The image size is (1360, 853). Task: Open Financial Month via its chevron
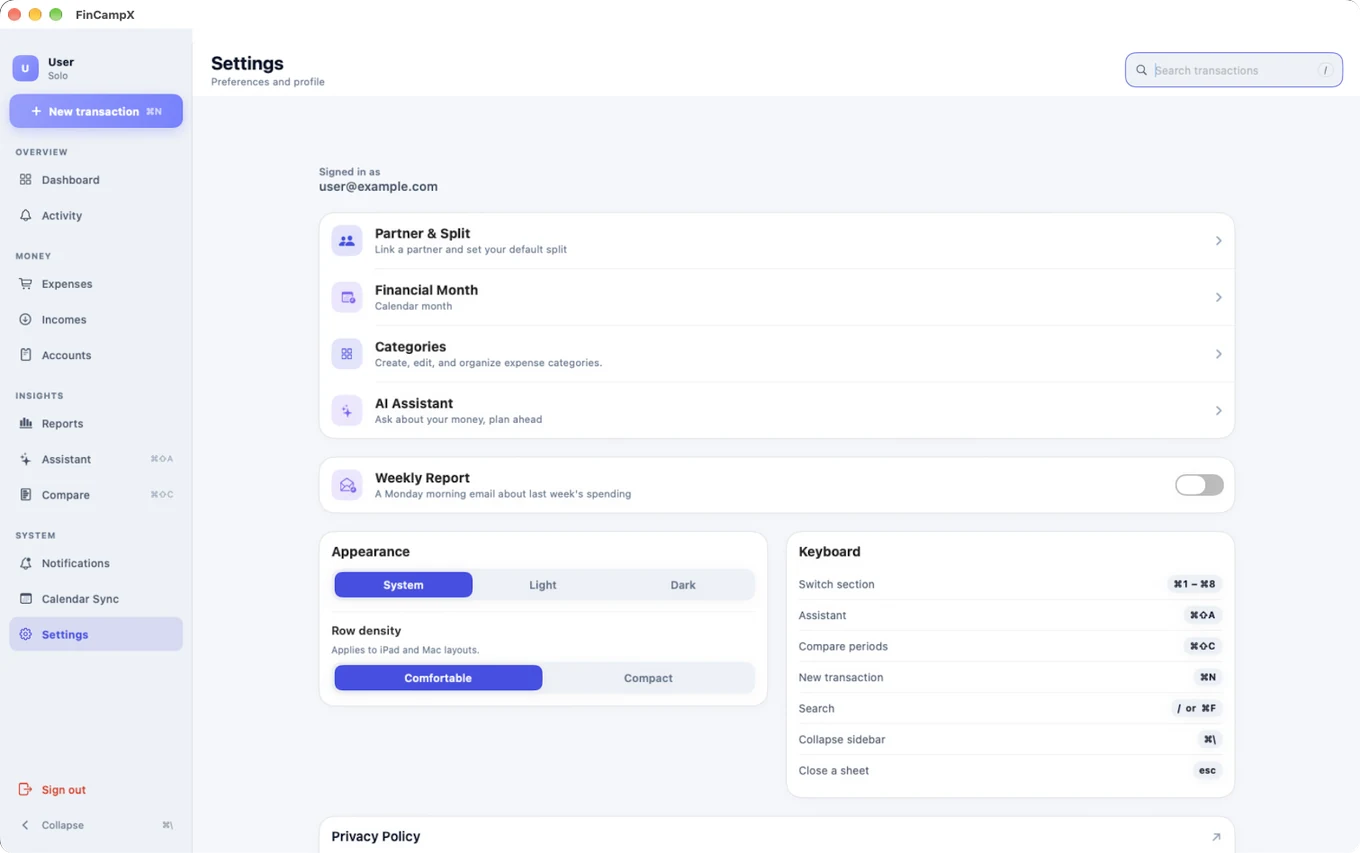click(1218, 297)
